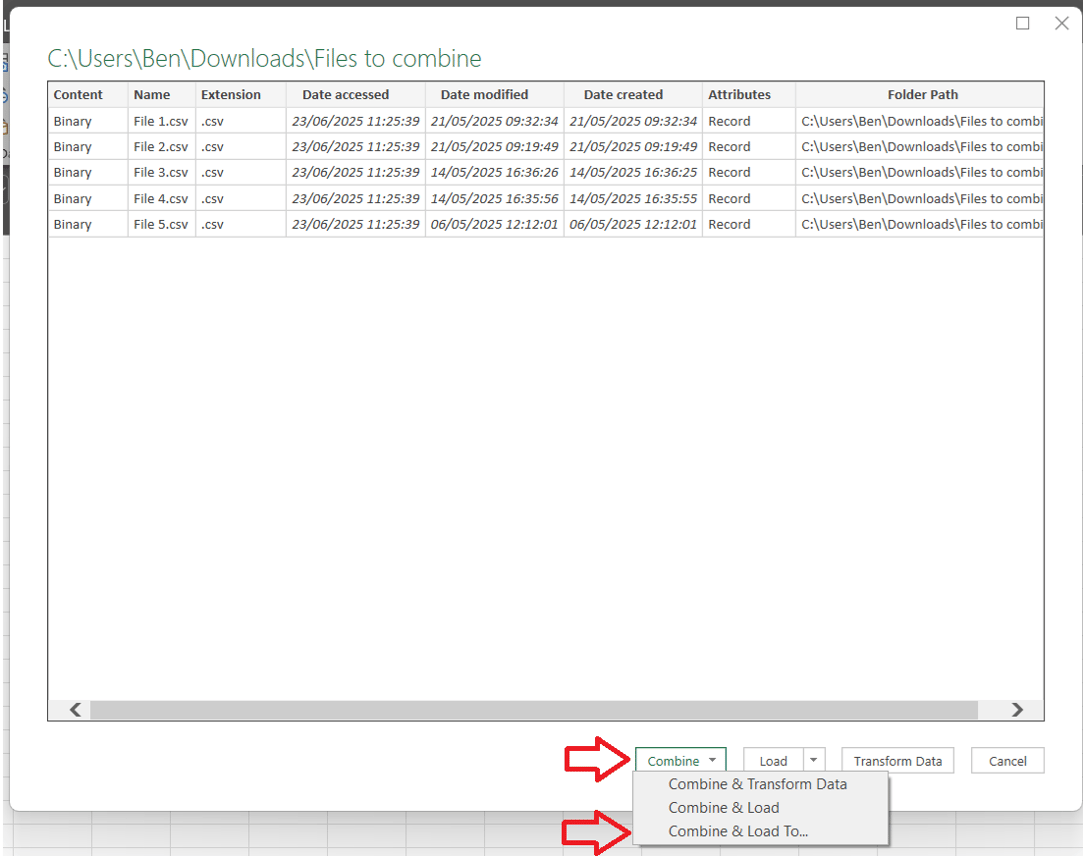Select the File 3.csv row

[x=158, y=172]
